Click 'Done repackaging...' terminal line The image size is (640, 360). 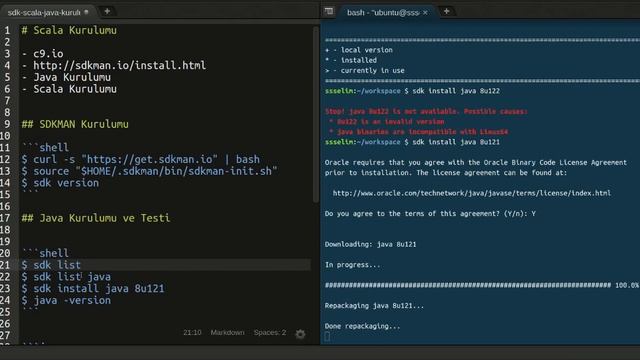tap(362, 326)
